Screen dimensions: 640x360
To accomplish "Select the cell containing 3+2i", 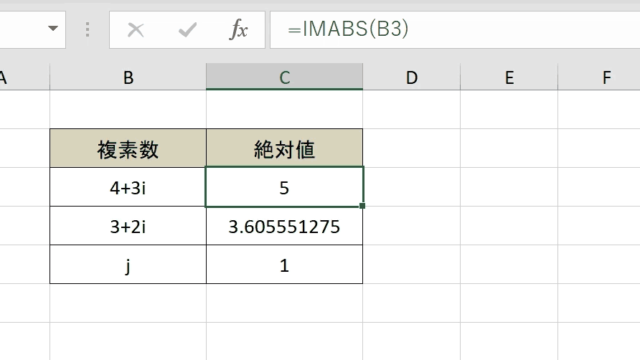I will pyautogui.click(x=128, y=226).
